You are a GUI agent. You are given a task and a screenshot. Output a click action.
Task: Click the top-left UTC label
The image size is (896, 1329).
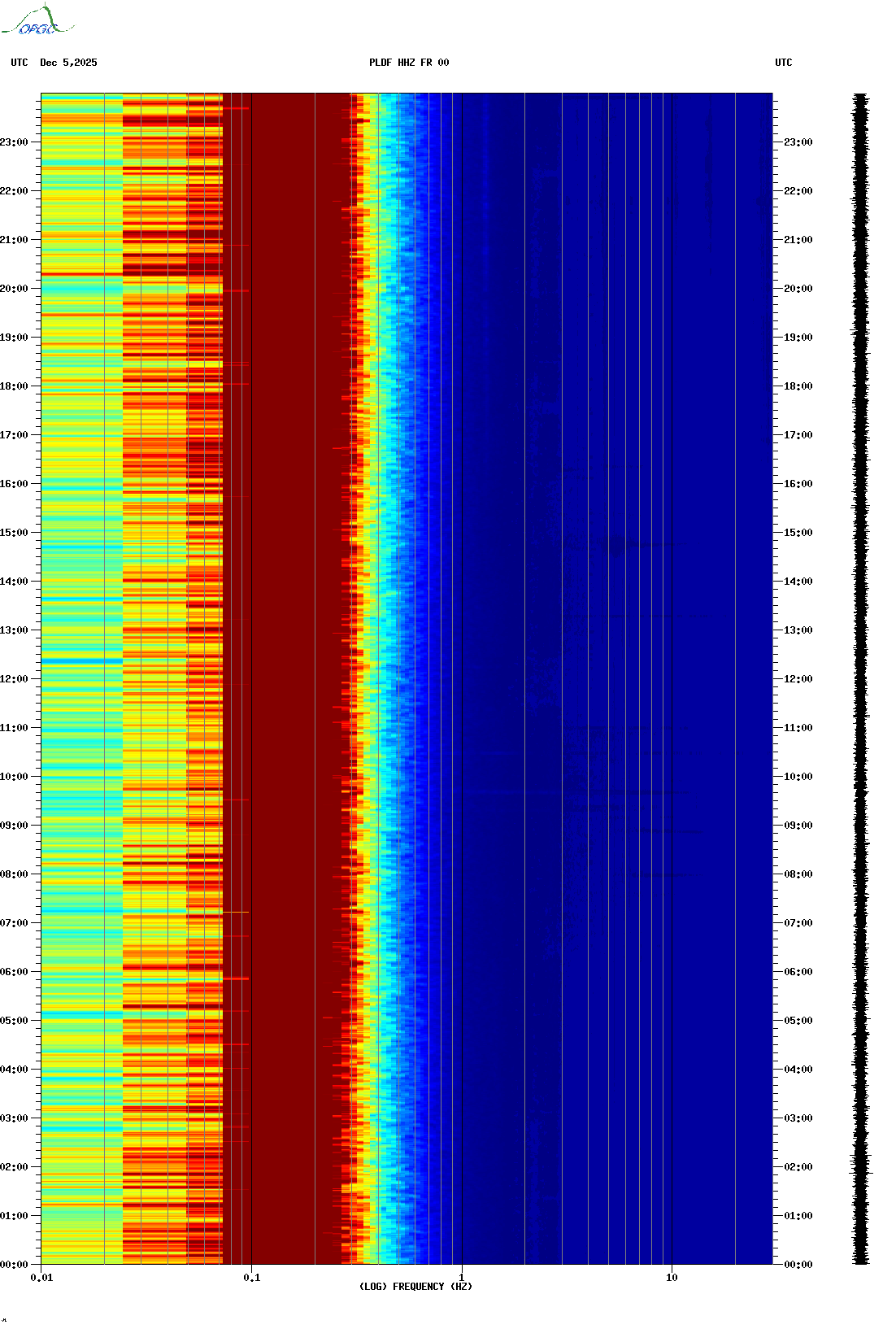tap(20, 63)
